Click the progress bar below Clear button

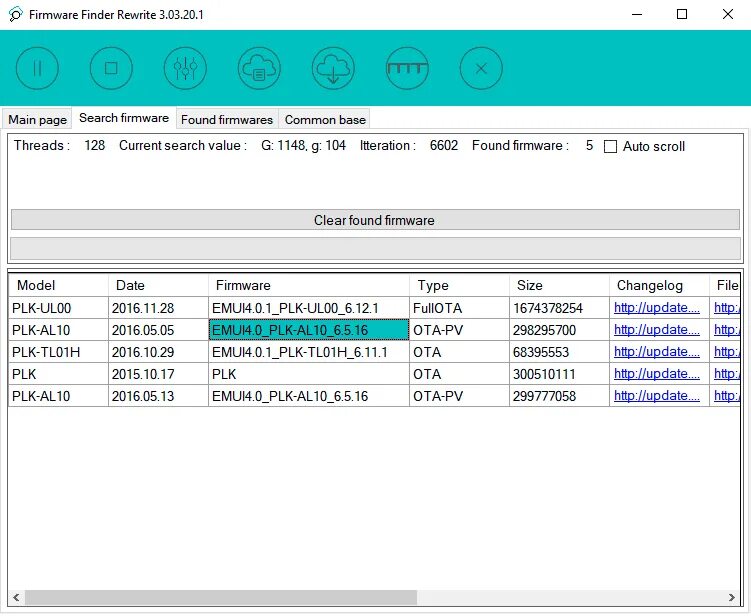pyautogui.click(x=376, y=249)
